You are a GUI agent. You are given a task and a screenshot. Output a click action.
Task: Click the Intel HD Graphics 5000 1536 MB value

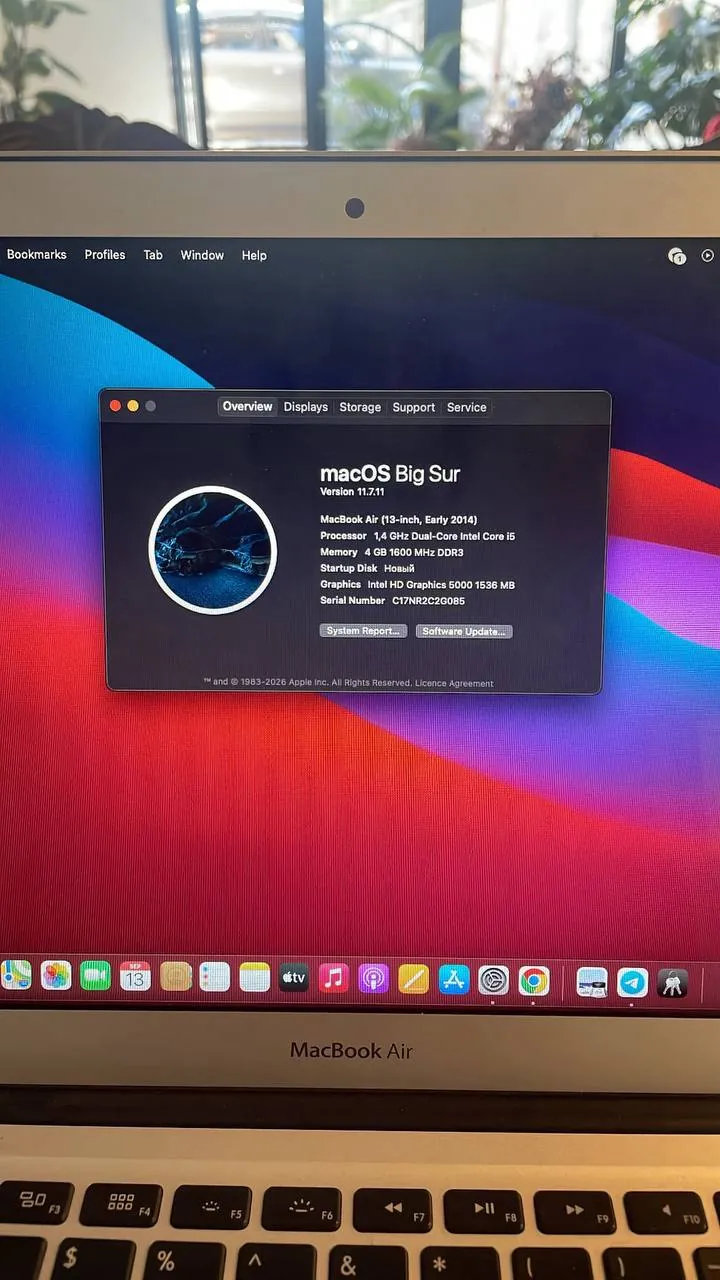coord(441,585)
